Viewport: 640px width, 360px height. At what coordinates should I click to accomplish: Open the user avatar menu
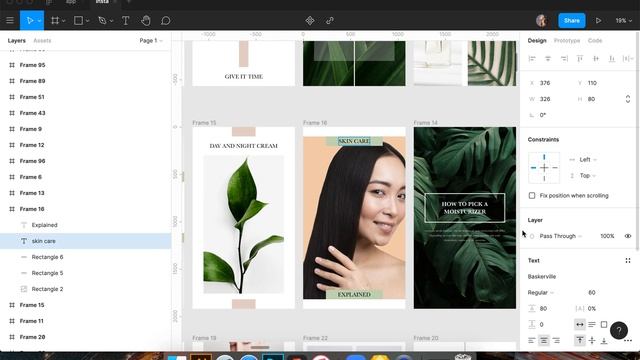(x=542, y=20)
